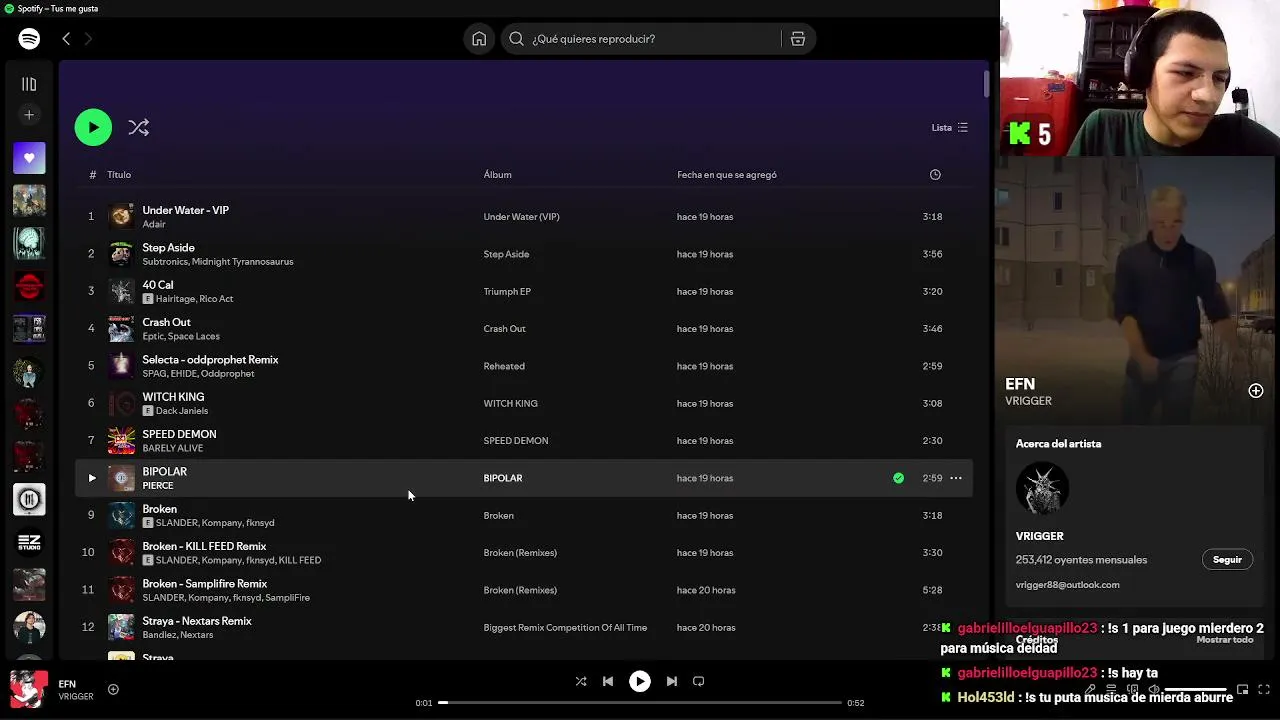
Task: Select Selecta - oddprophet Remix track
Action: pos(210,359)
